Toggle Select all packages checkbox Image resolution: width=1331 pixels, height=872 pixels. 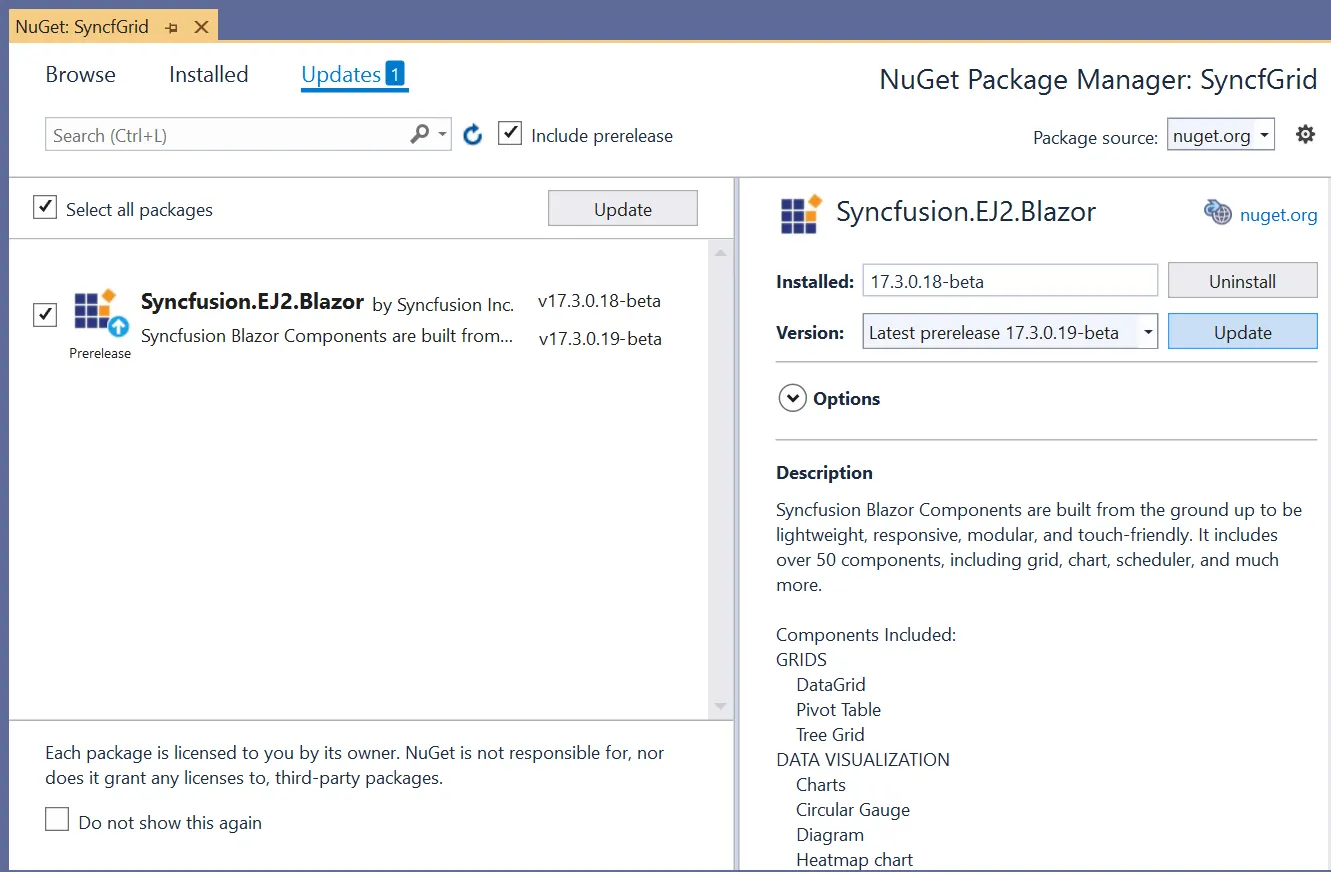coord(45,207)
